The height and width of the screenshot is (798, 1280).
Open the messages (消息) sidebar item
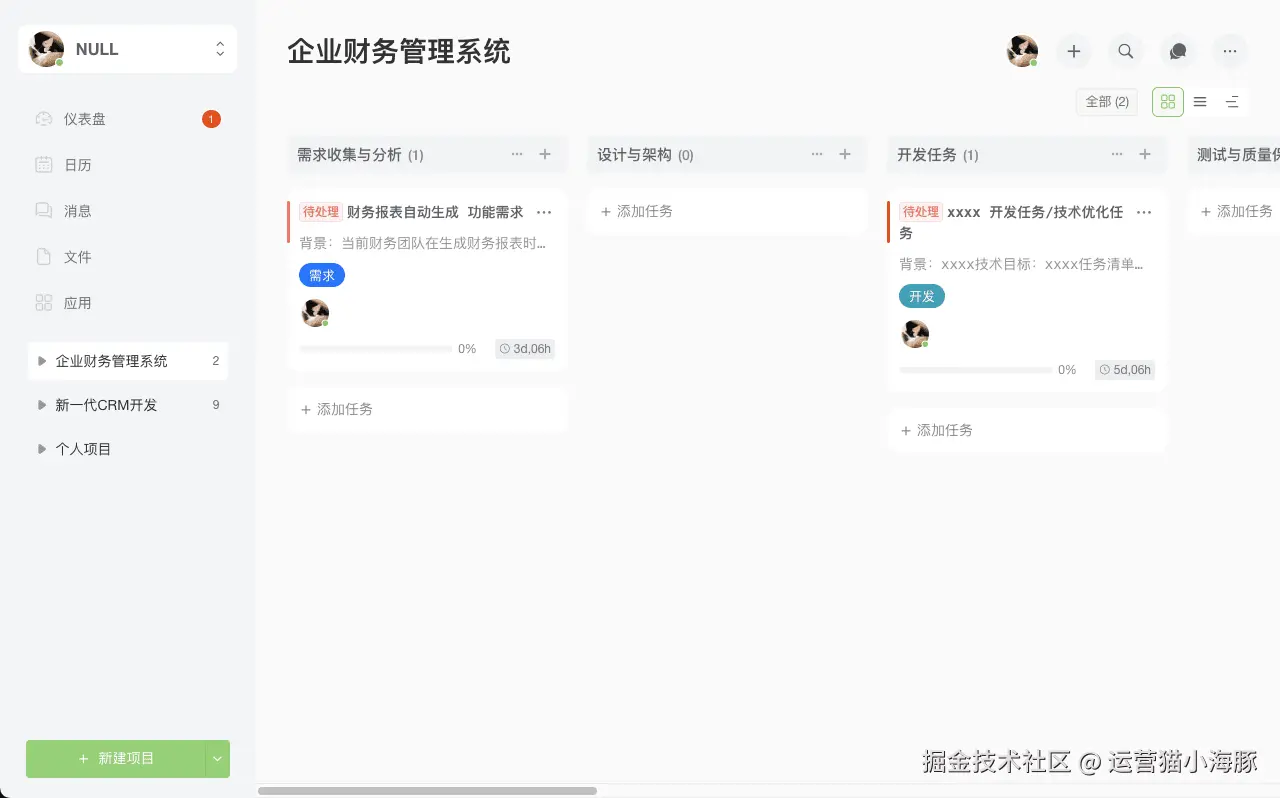point(128,211)
